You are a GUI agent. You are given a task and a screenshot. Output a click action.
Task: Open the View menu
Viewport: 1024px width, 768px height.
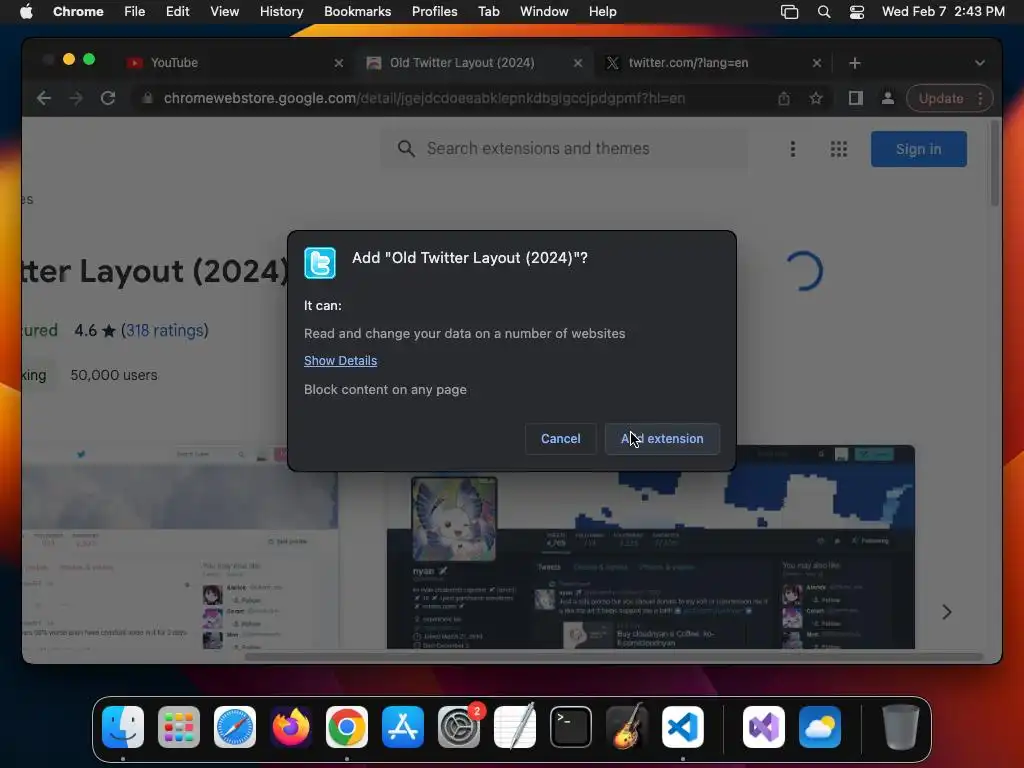point(225,12)
